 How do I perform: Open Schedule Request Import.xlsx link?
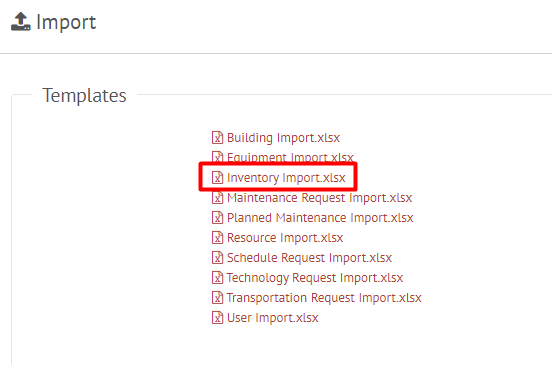309,258
